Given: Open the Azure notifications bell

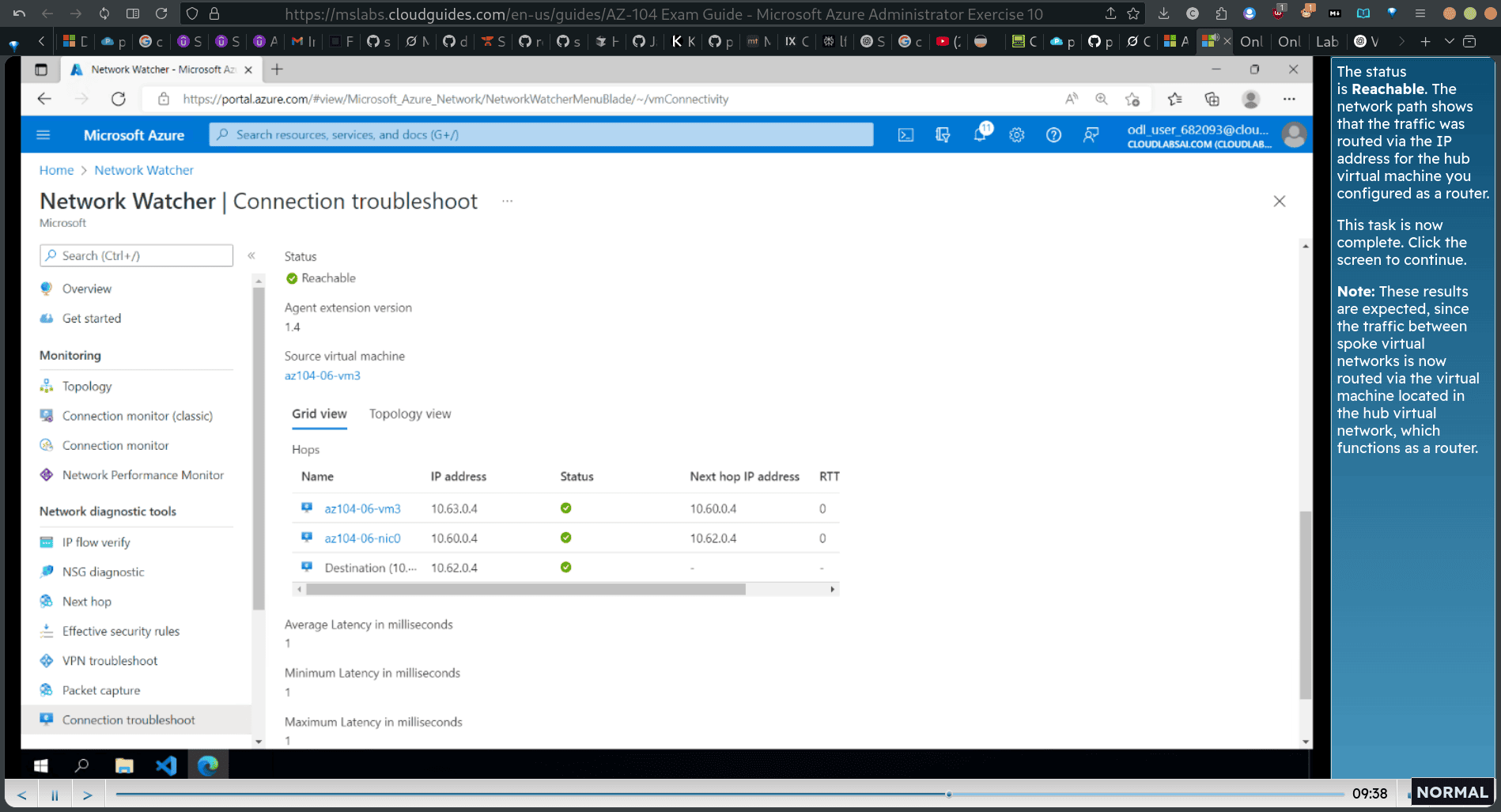Looking at the screenshot, I should (x=980, y=134).
